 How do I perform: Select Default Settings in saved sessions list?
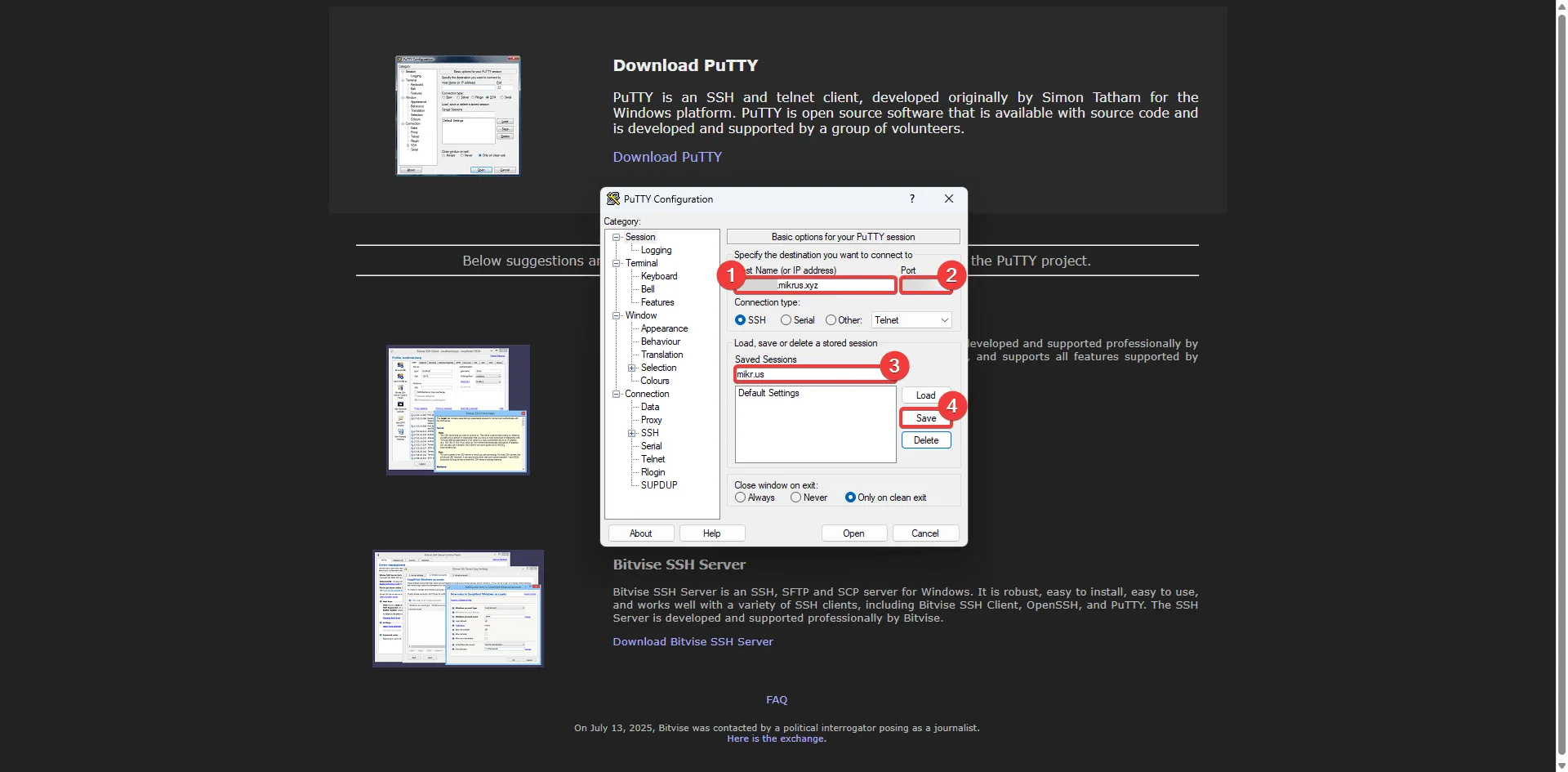point(768,393)
